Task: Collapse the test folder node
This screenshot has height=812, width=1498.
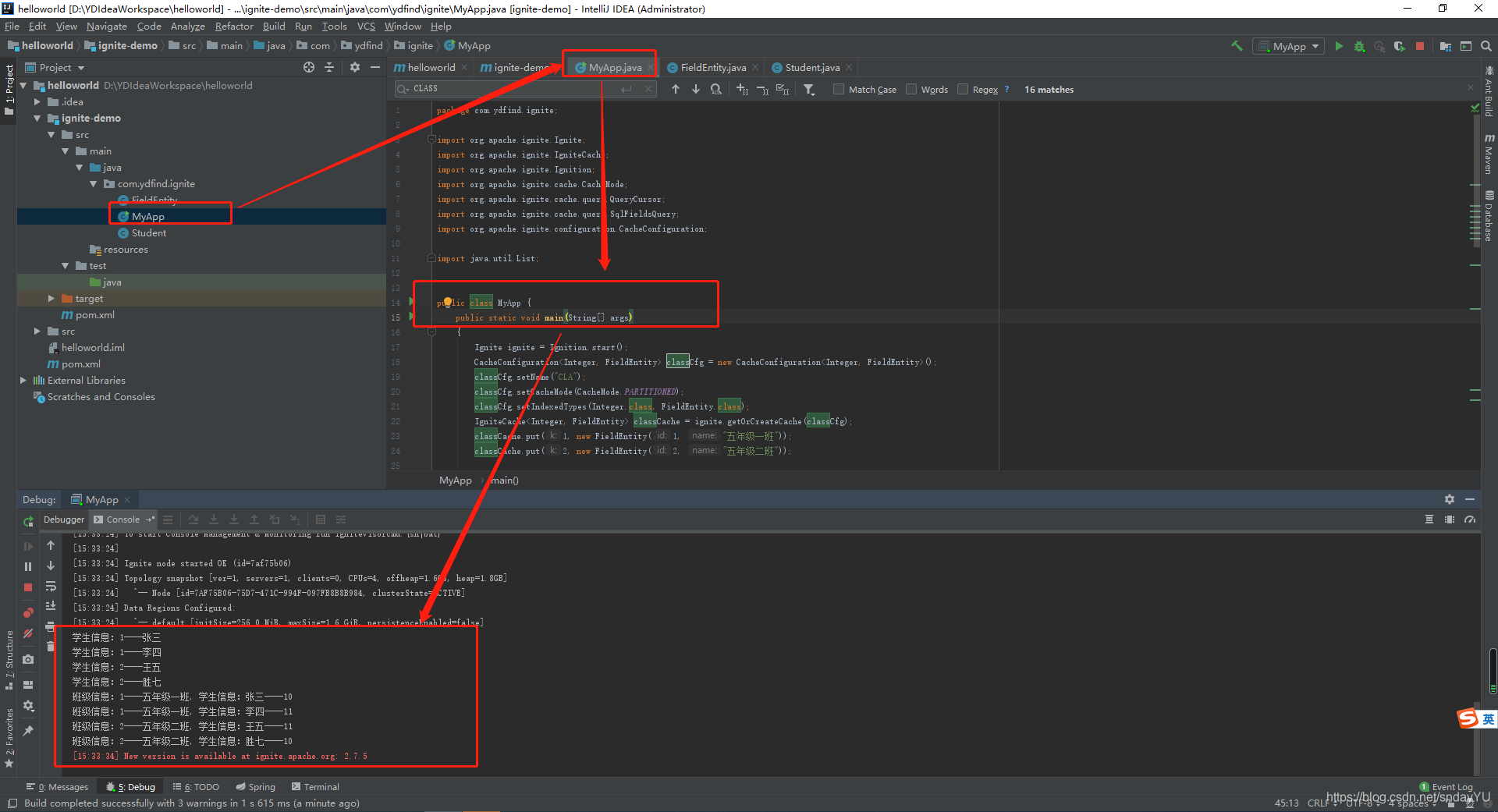Action: pyautogui.click(x=66, y=266)
